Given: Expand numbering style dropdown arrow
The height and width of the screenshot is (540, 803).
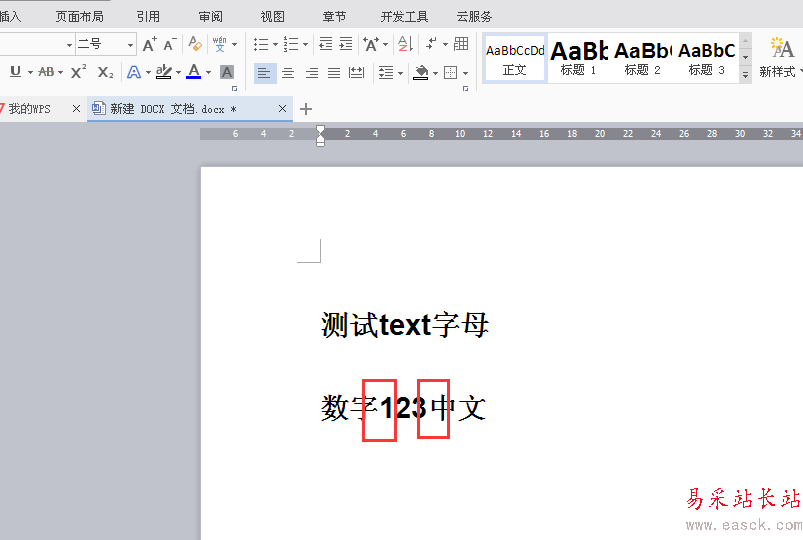Looking at the screenshot, I should click(x=305, y=45).
